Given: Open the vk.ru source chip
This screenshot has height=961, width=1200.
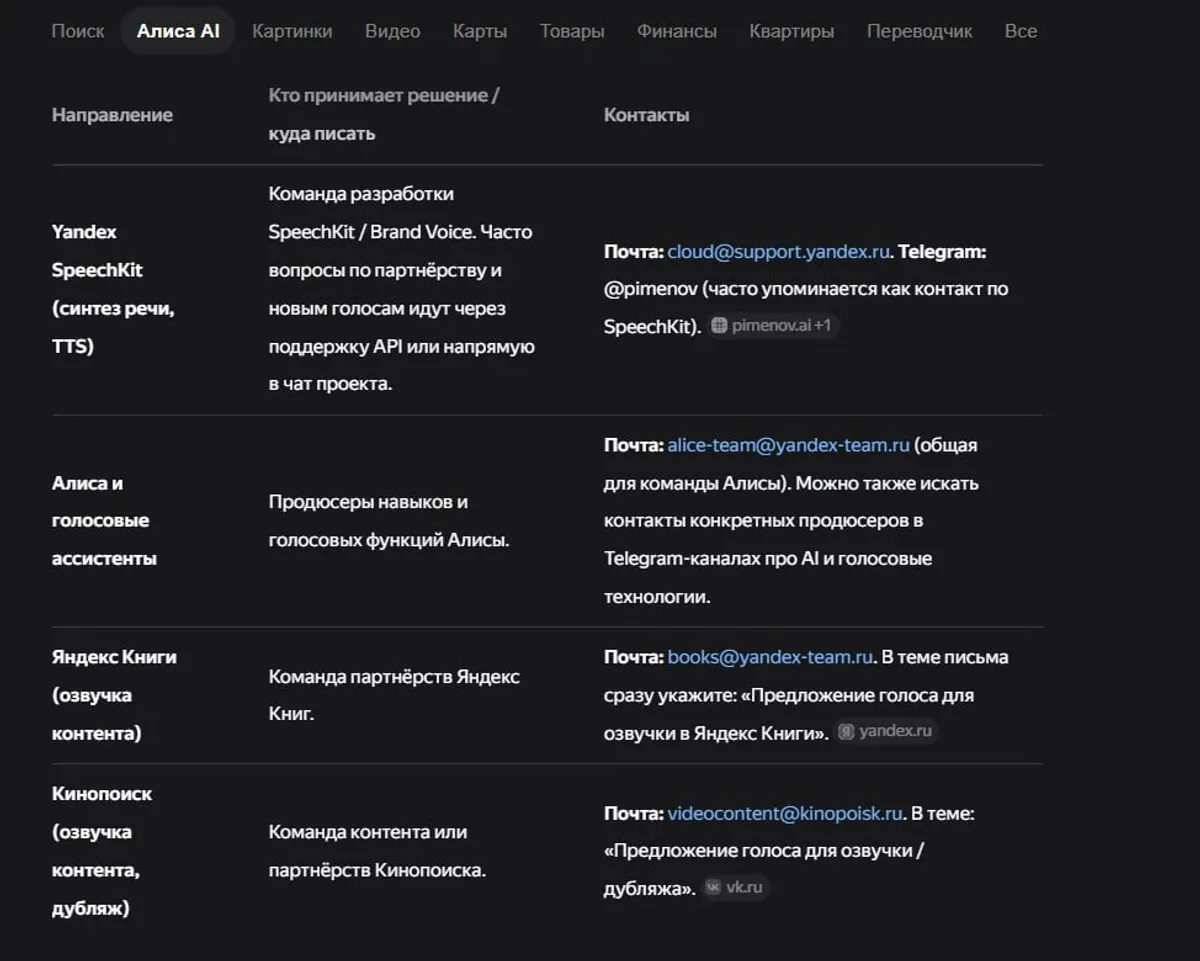Looking at the screenshot, I should [736, 887].
